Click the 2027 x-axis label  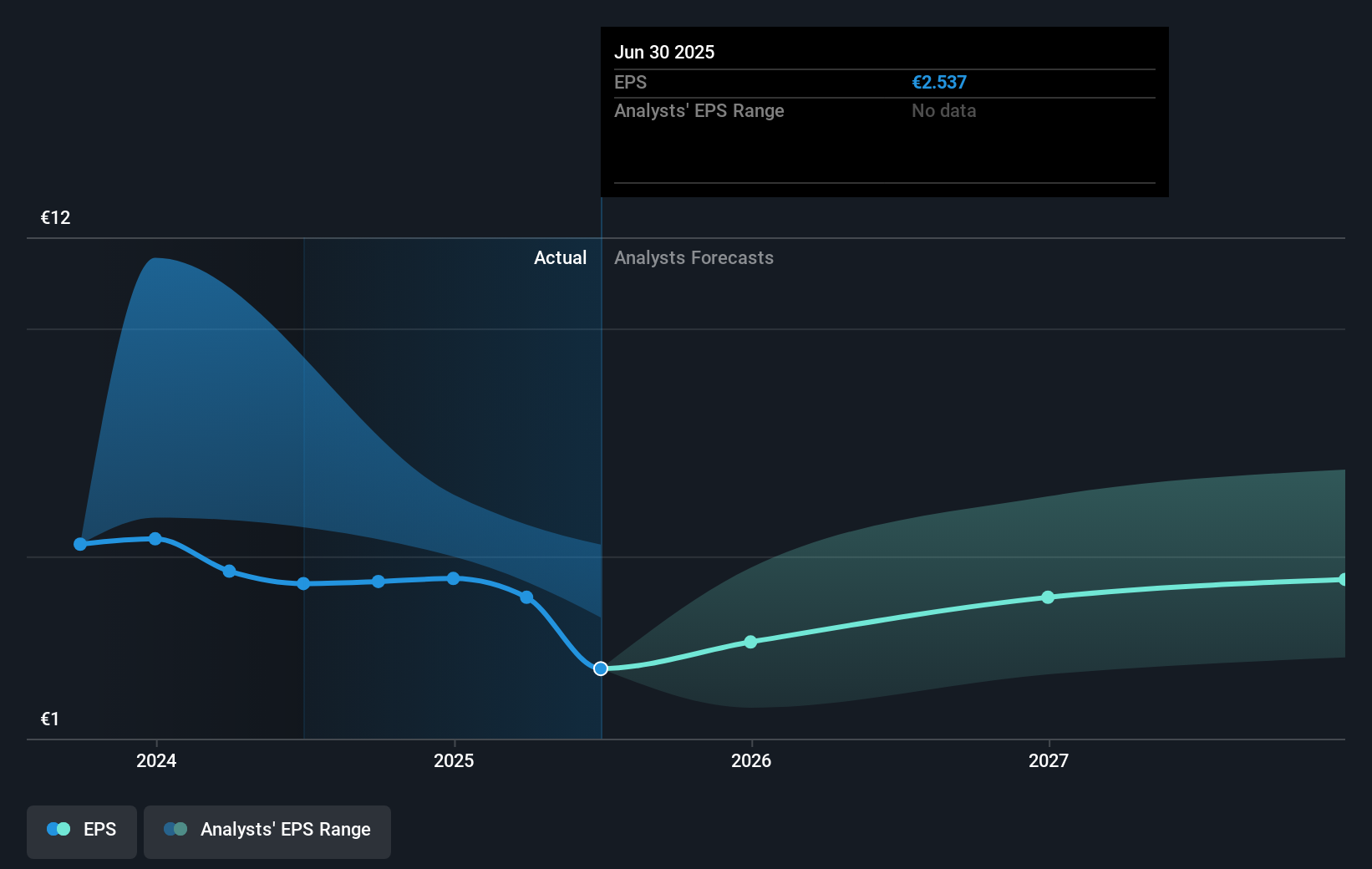click(1049, 760)
